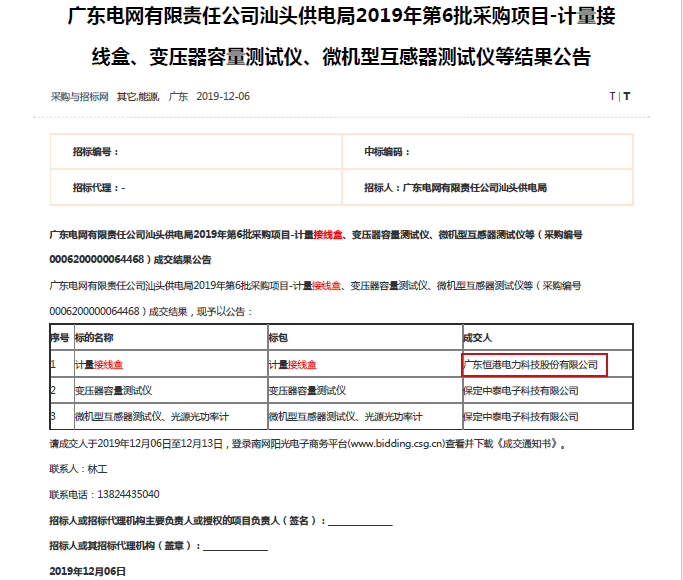Viewport: 683px width, 580px height.
Task: Click 广东恒港电力科技股份有限公司 in the red box
Action: pyautogui.click(x=532, y=365)
